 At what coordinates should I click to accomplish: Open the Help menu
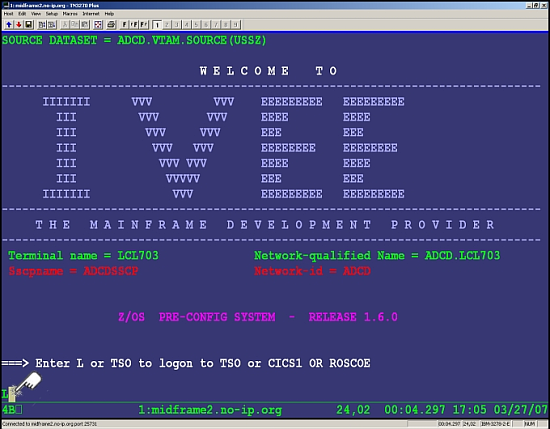[109, 14]
